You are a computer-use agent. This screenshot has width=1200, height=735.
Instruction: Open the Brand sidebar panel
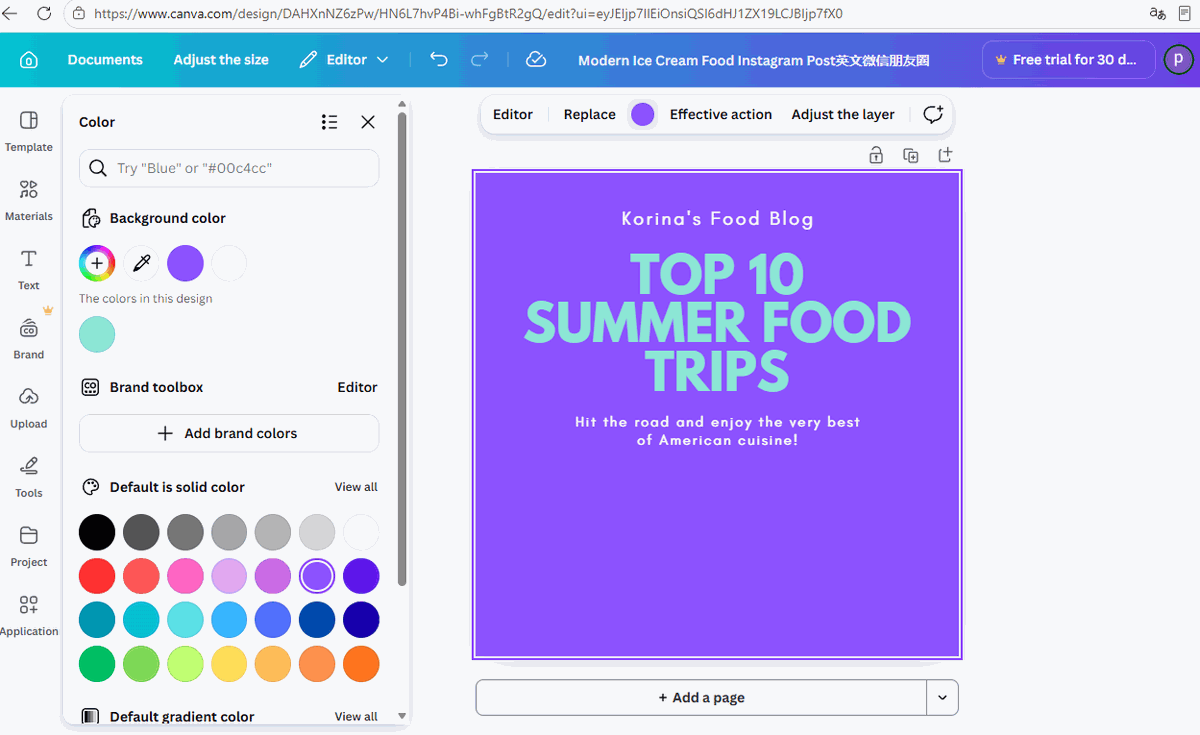pos(29,338)
